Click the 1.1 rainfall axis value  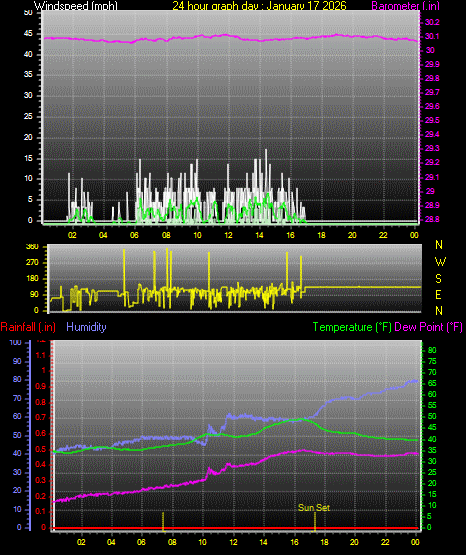(41, 355)
